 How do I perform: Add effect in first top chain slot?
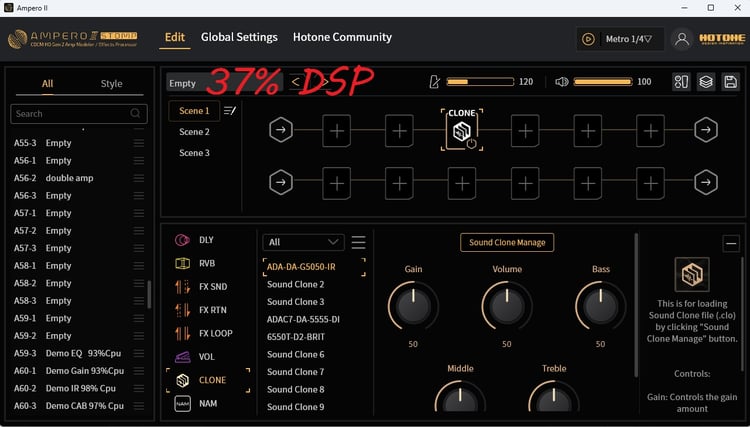[x=337, y=131]
